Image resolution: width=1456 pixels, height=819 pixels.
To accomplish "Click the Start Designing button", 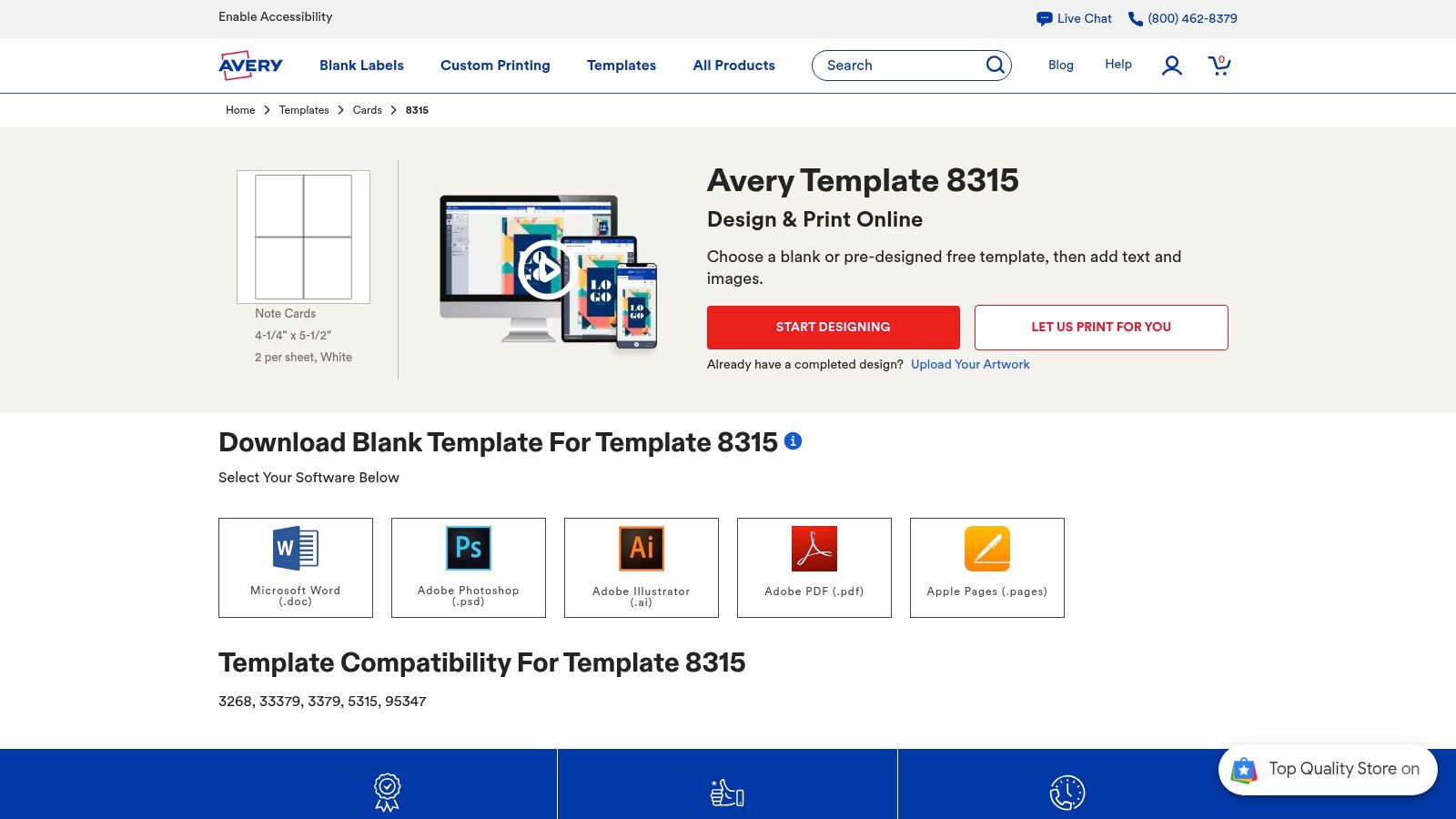I will coord(834,328).
